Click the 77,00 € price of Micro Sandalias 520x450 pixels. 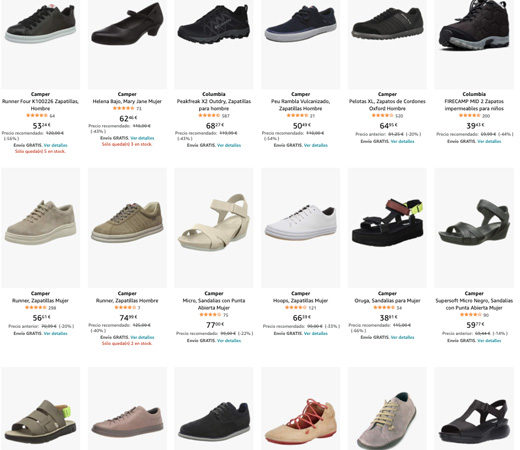tap(215, 325)
